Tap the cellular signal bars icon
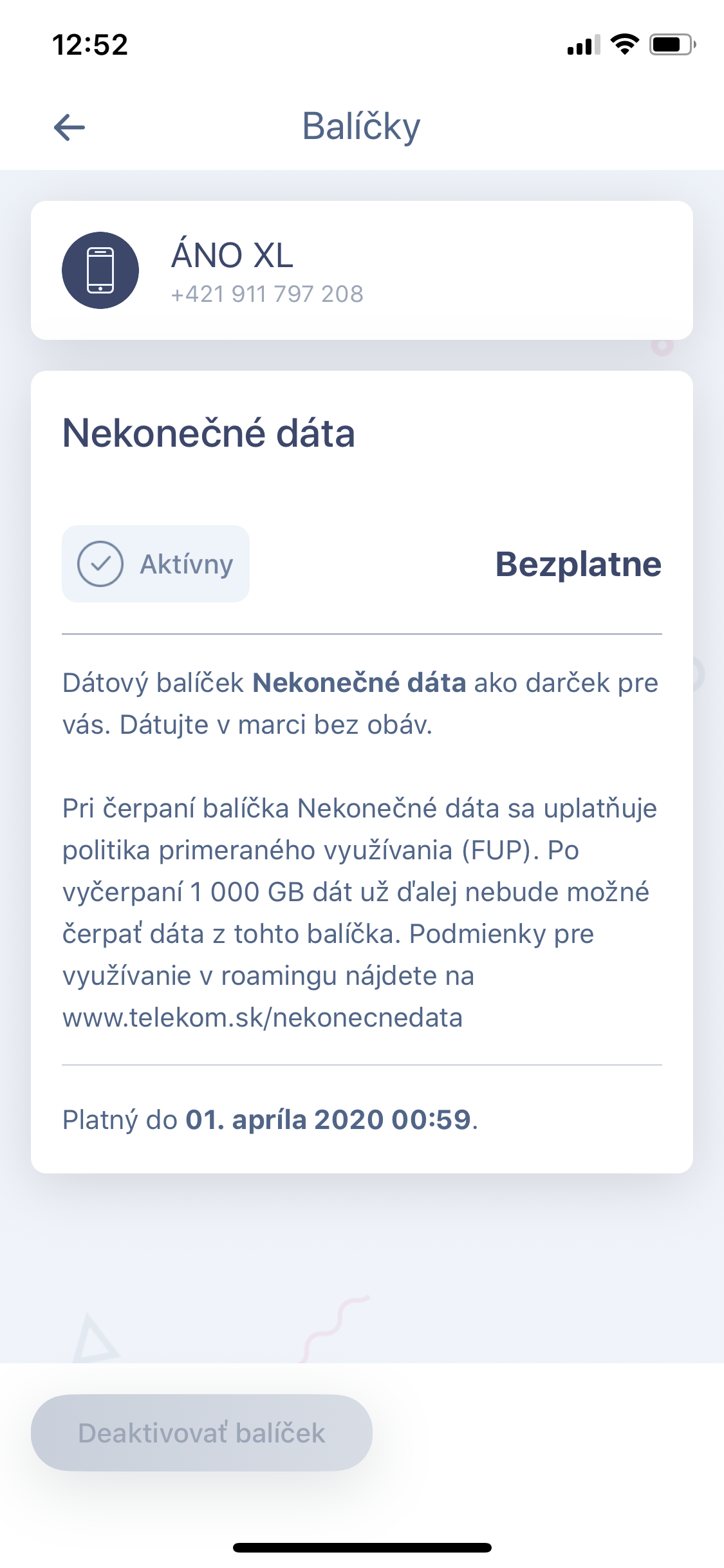Screen dimensions: 724x1568 [583, 45]
